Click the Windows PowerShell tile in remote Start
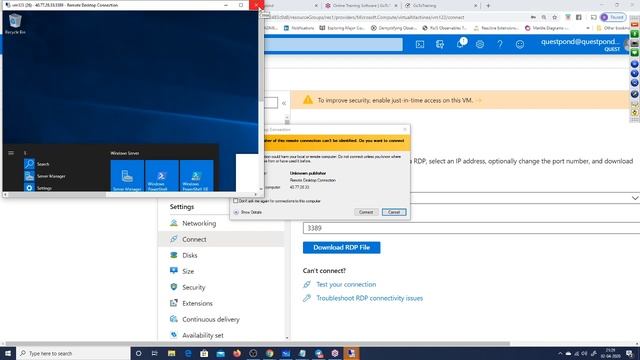Screen dimensions: 640x360 pyautogui.click(x=162, y=176)
